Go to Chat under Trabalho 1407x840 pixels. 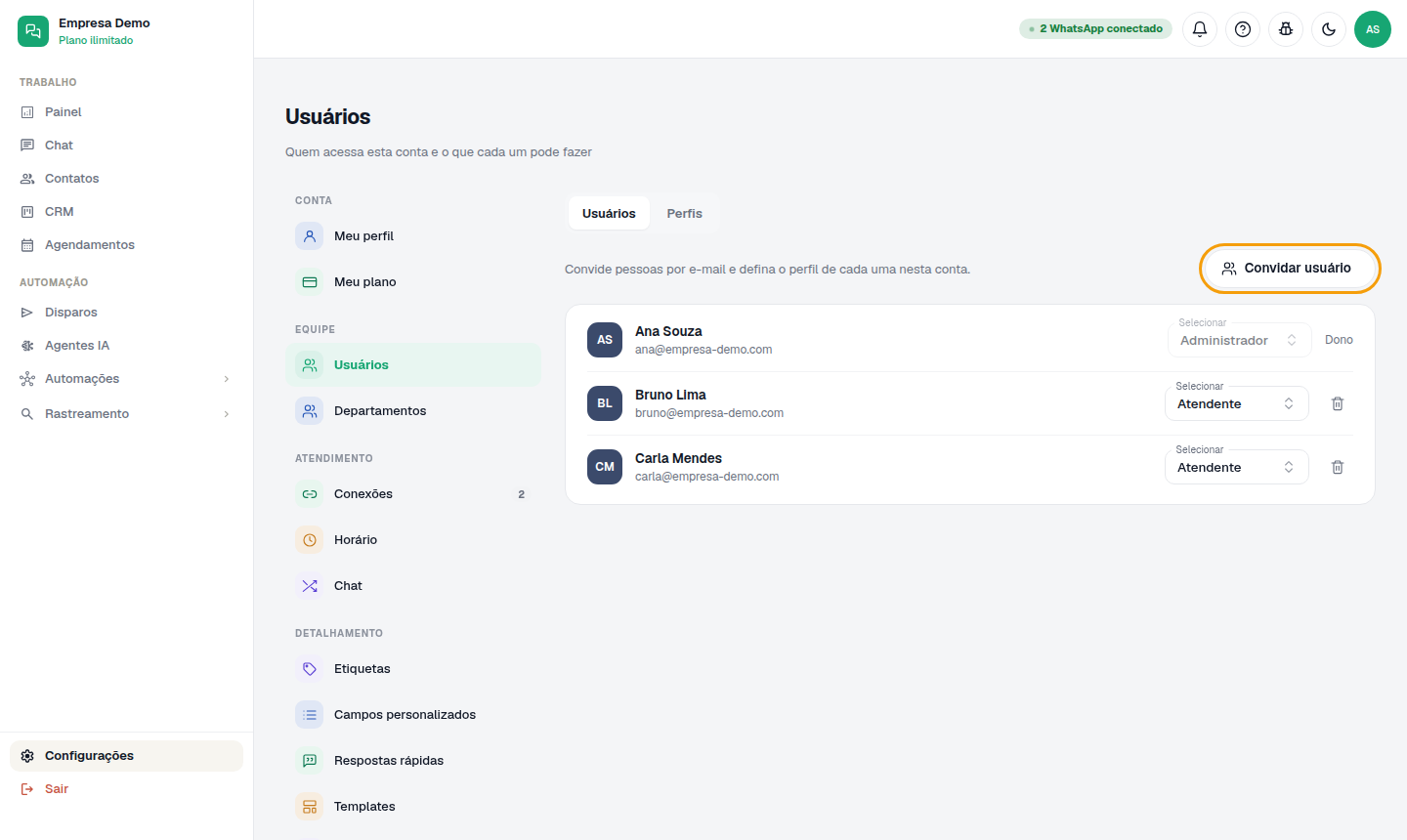(126, 146)
